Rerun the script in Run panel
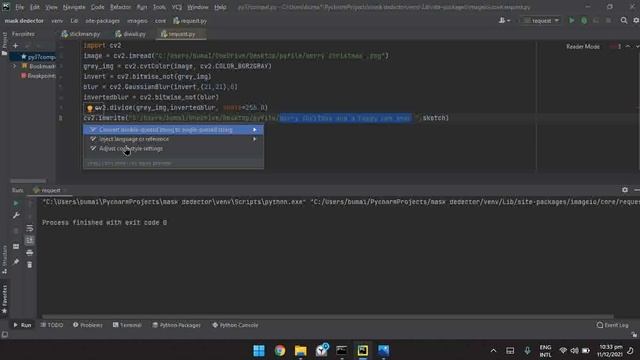Viewport: 640px width, 360px height. tap(16, 203)
